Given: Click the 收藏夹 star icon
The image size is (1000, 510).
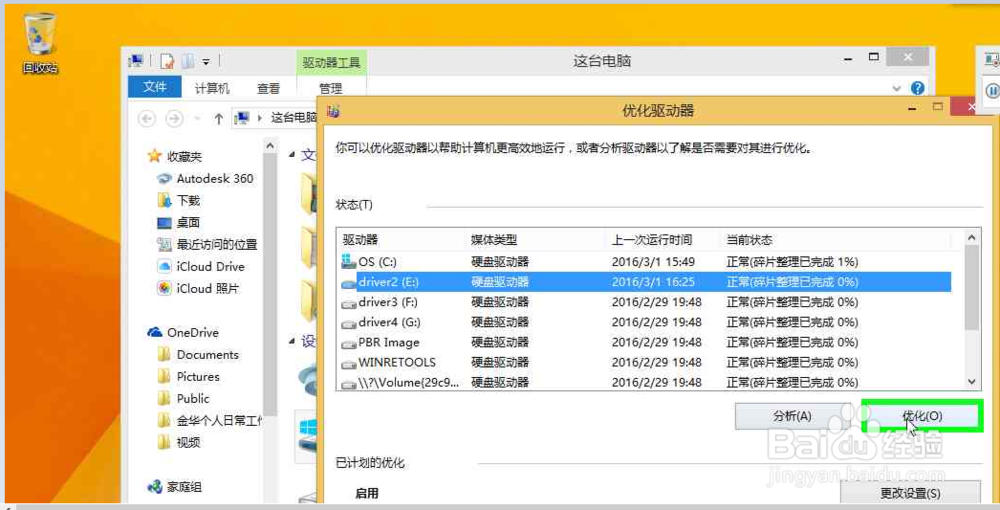Looking at the screenshot, I should [x=154, y=156].
